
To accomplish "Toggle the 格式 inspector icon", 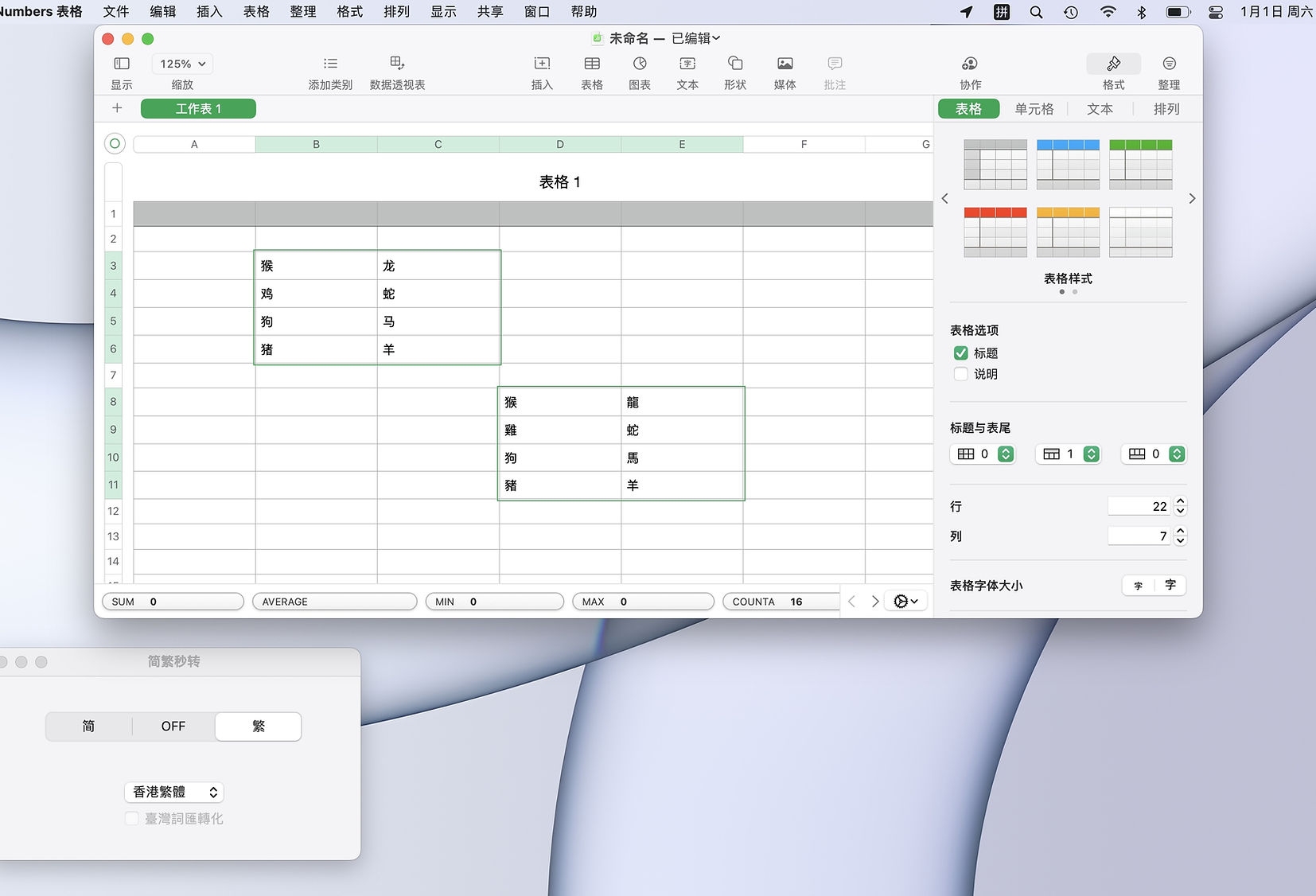I will click(1113, 70).
